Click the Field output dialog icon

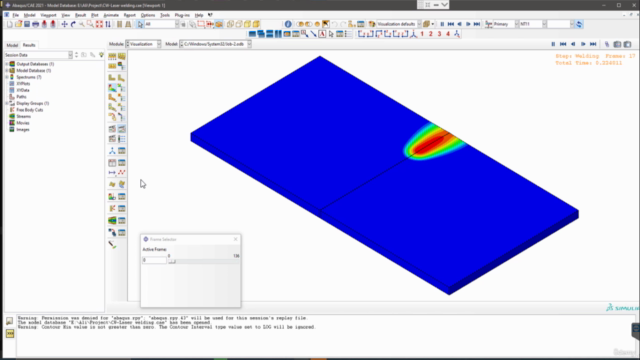(x=489, y=24)
